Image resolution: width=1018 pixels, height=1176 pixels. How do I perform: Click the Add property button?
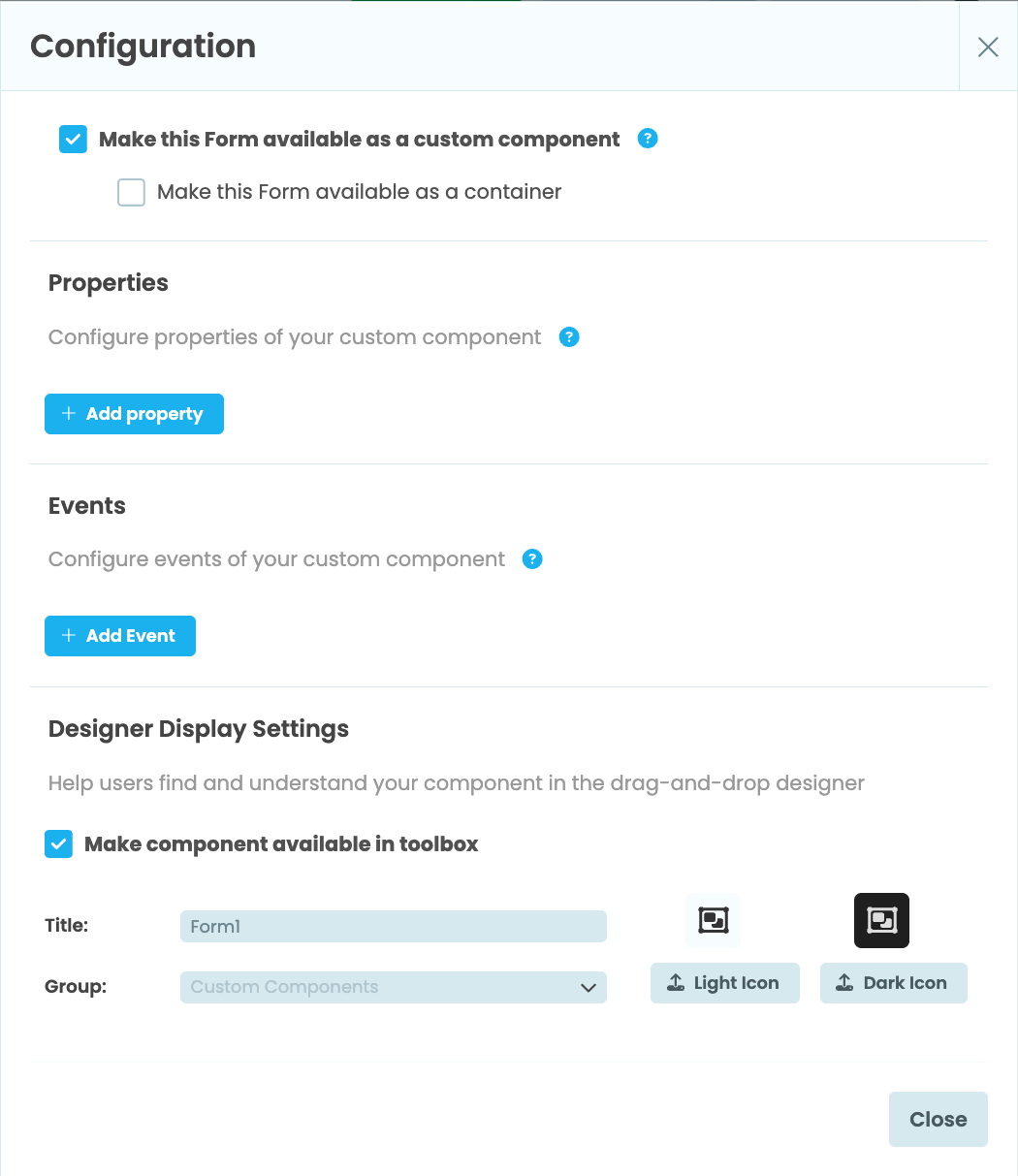tap(134, 414)
